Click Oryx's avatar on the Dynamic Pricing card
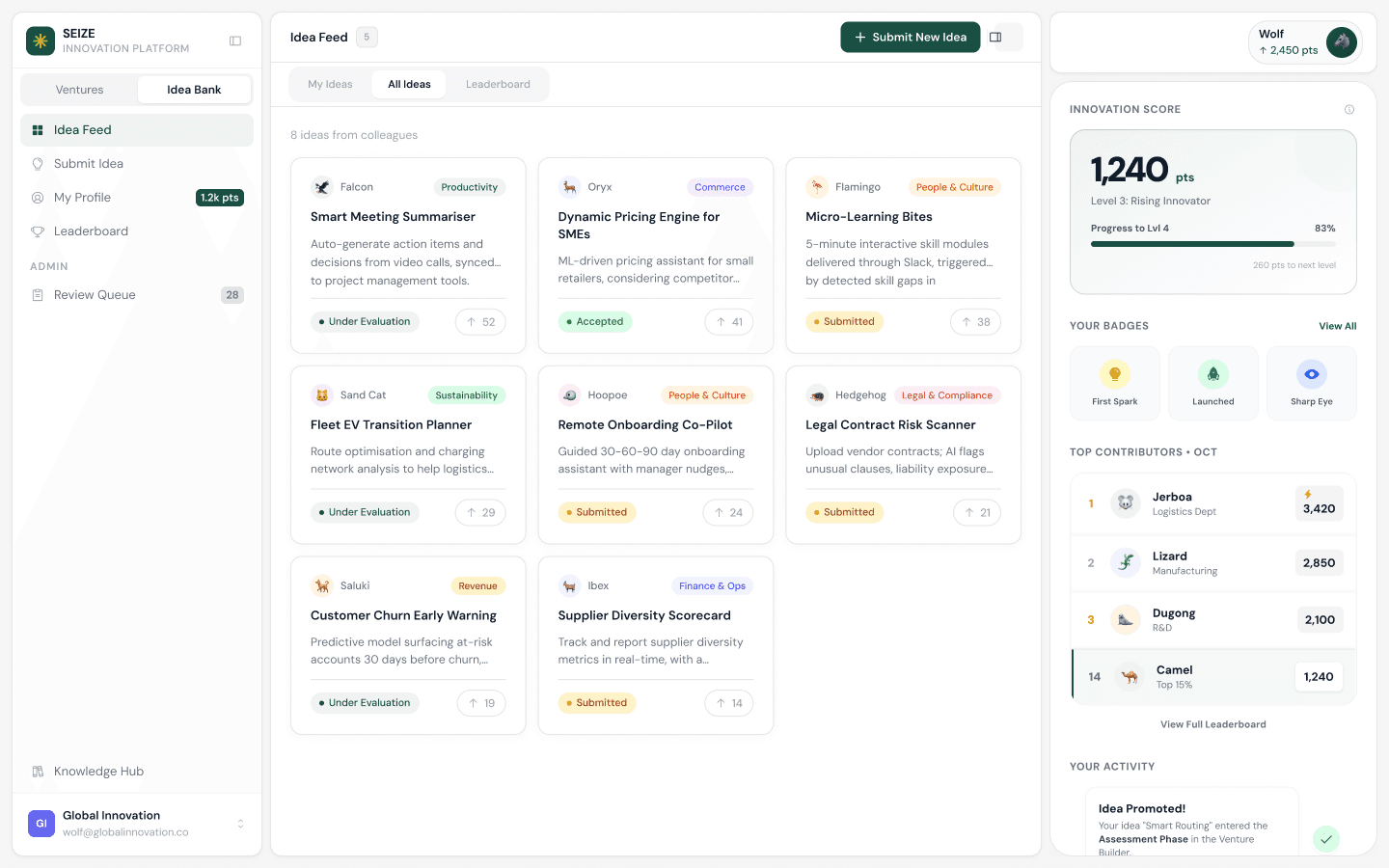 tap(570, 187)
